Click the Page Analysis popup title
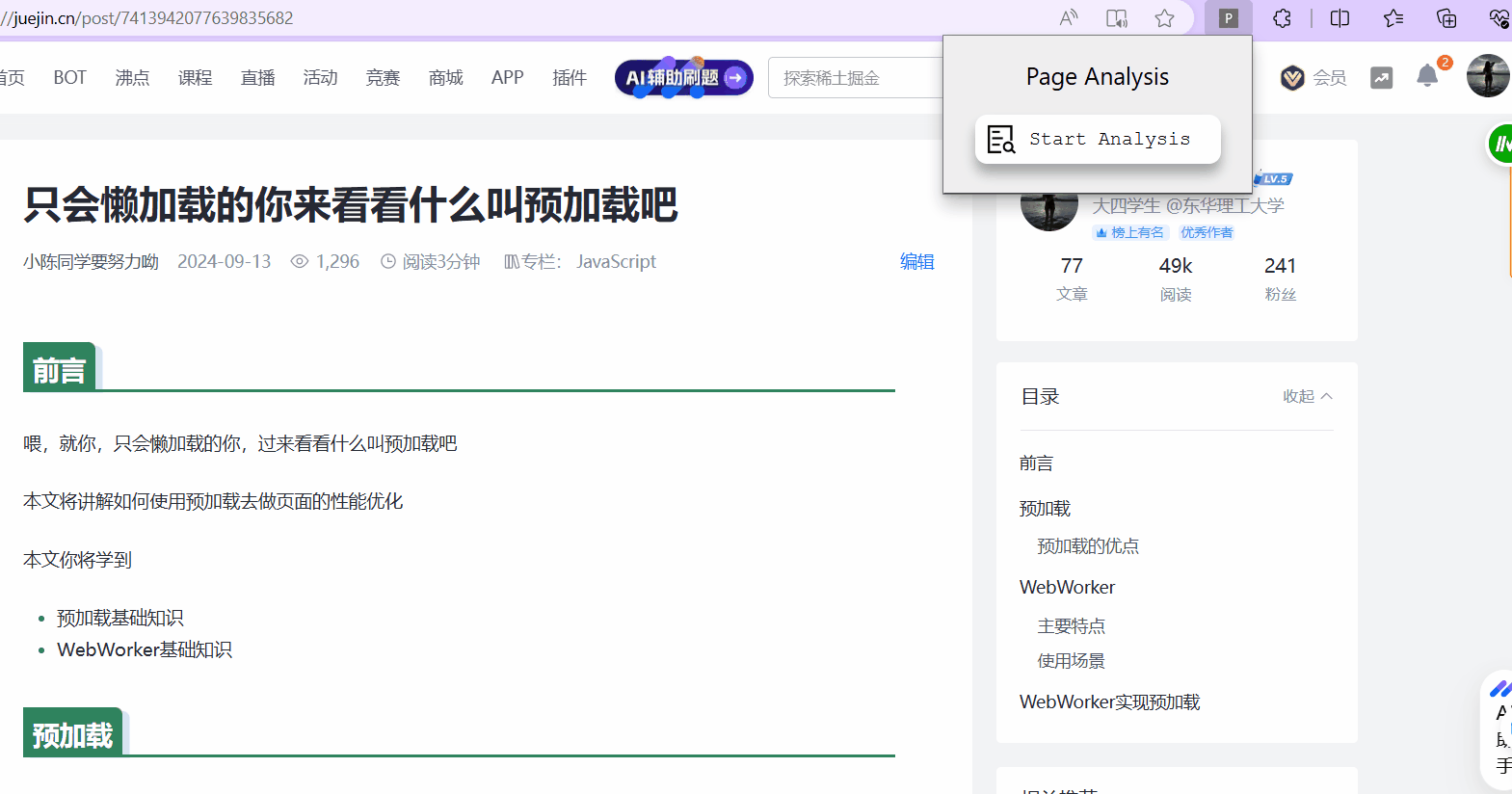The image size is (1512, 794). [x=1098, y=77]
